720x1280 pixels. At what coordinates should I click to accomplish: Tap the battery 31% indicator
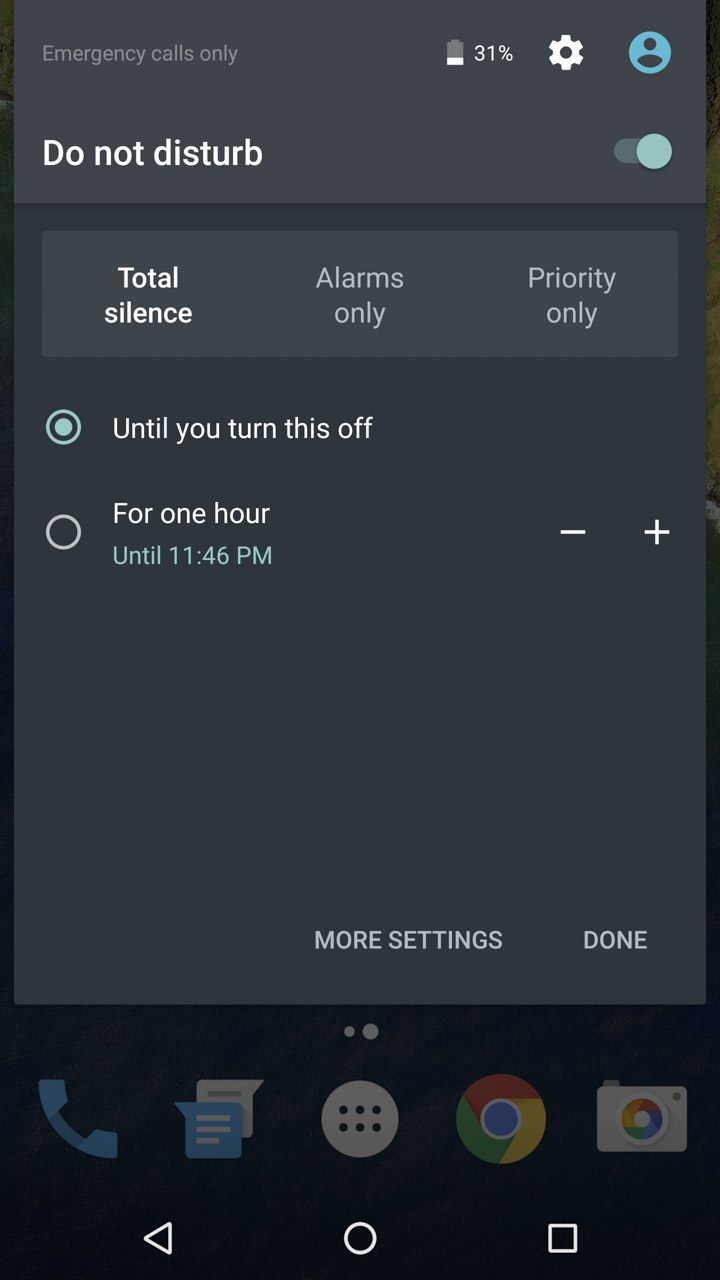click(x=480, y=53)
